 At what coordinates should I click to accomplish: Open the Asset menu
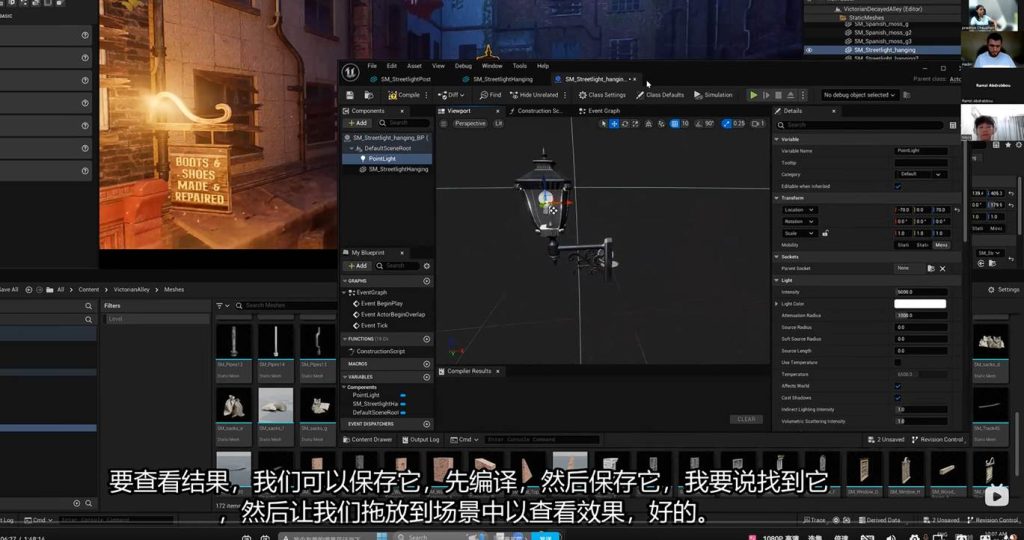414,66
